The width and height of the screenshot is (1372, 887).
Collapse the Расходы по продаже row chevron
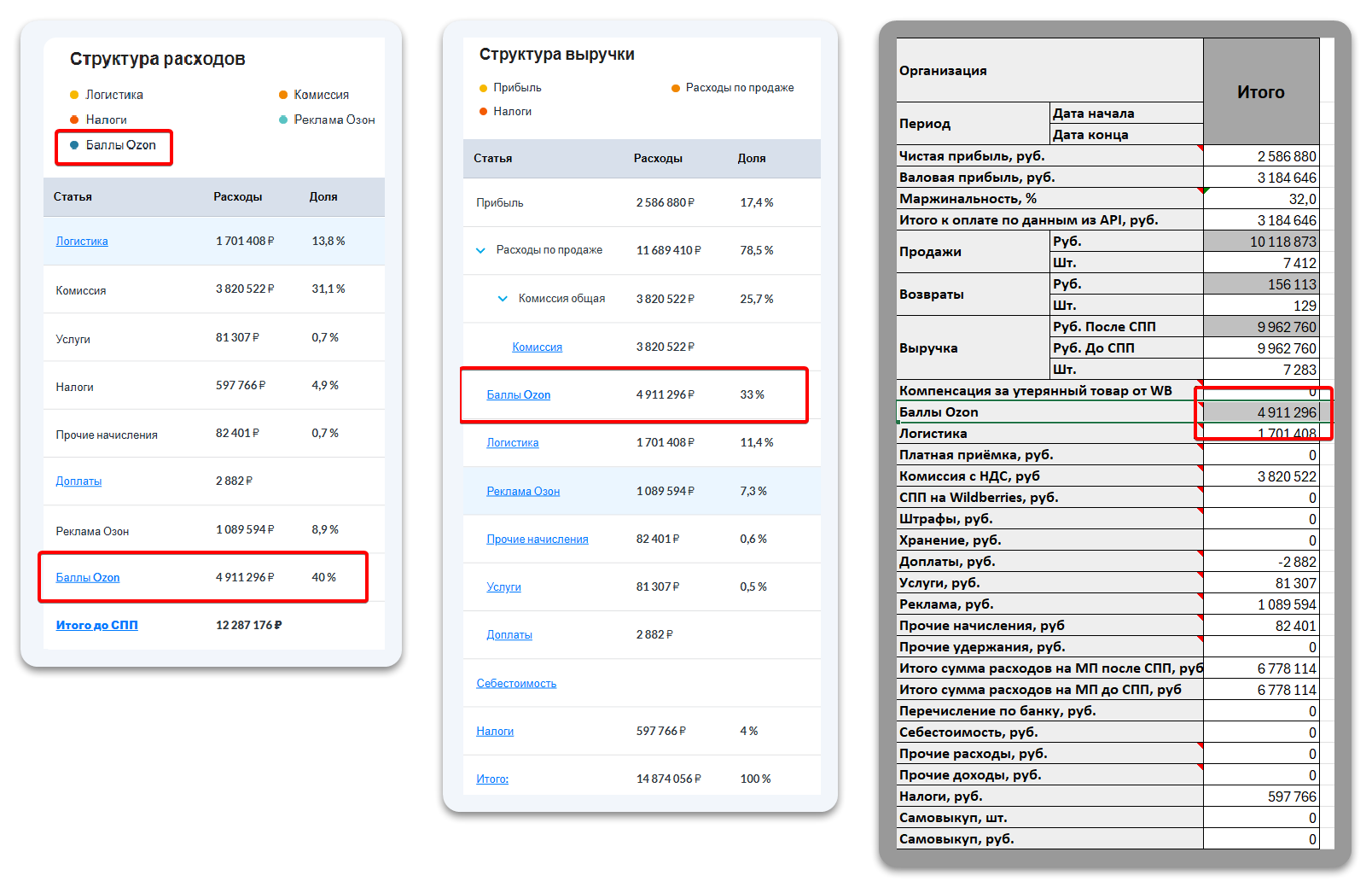click(x=480, y=250)
